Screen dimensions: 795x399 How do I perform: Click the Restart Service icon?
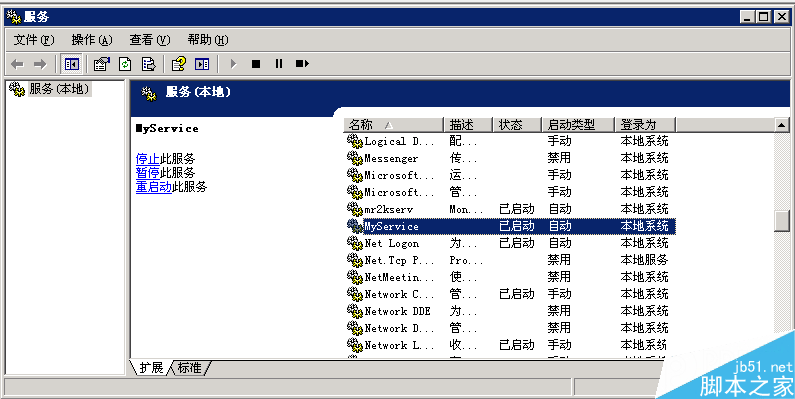point(303,64)
